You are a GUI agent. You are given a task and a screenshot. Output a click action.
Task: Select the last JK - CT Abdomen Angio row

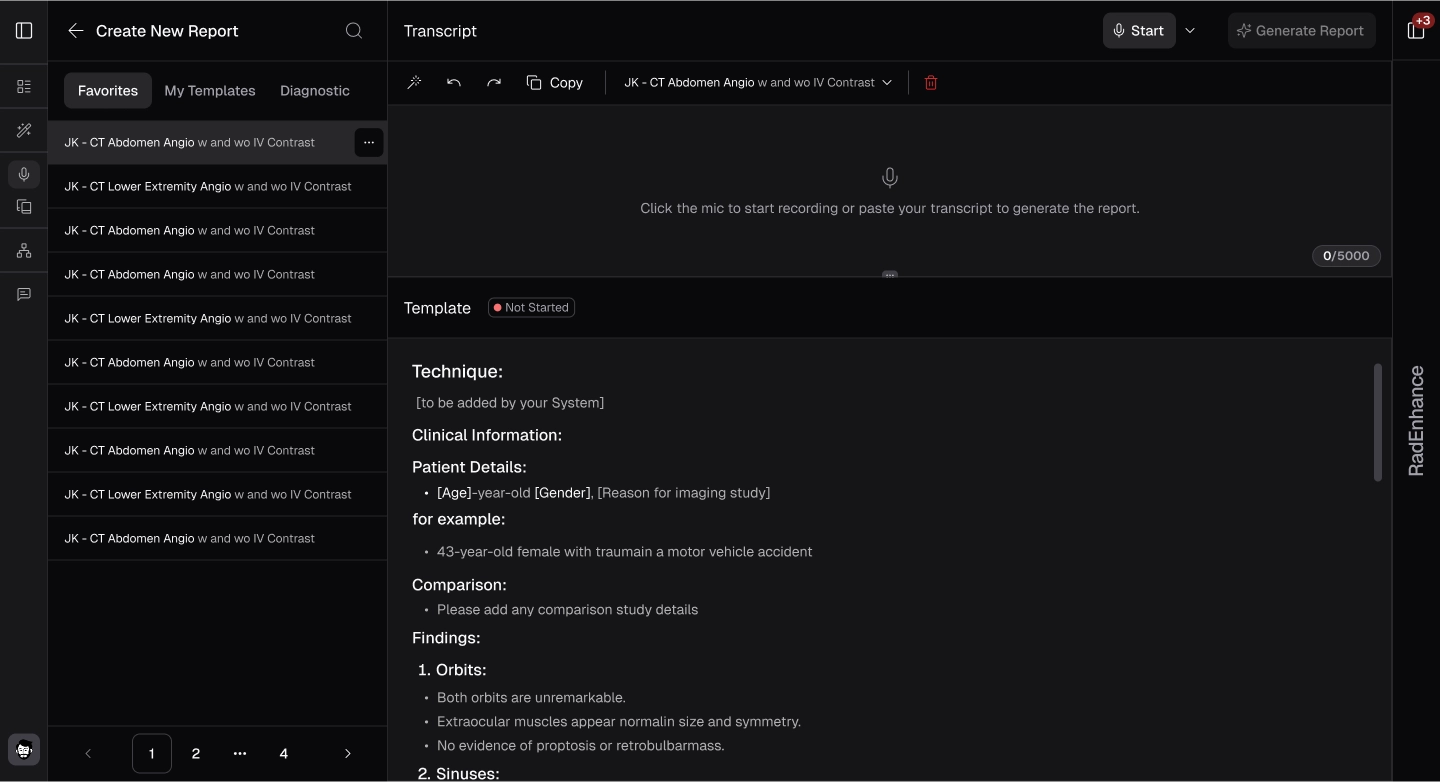click(x=217, y=539)
